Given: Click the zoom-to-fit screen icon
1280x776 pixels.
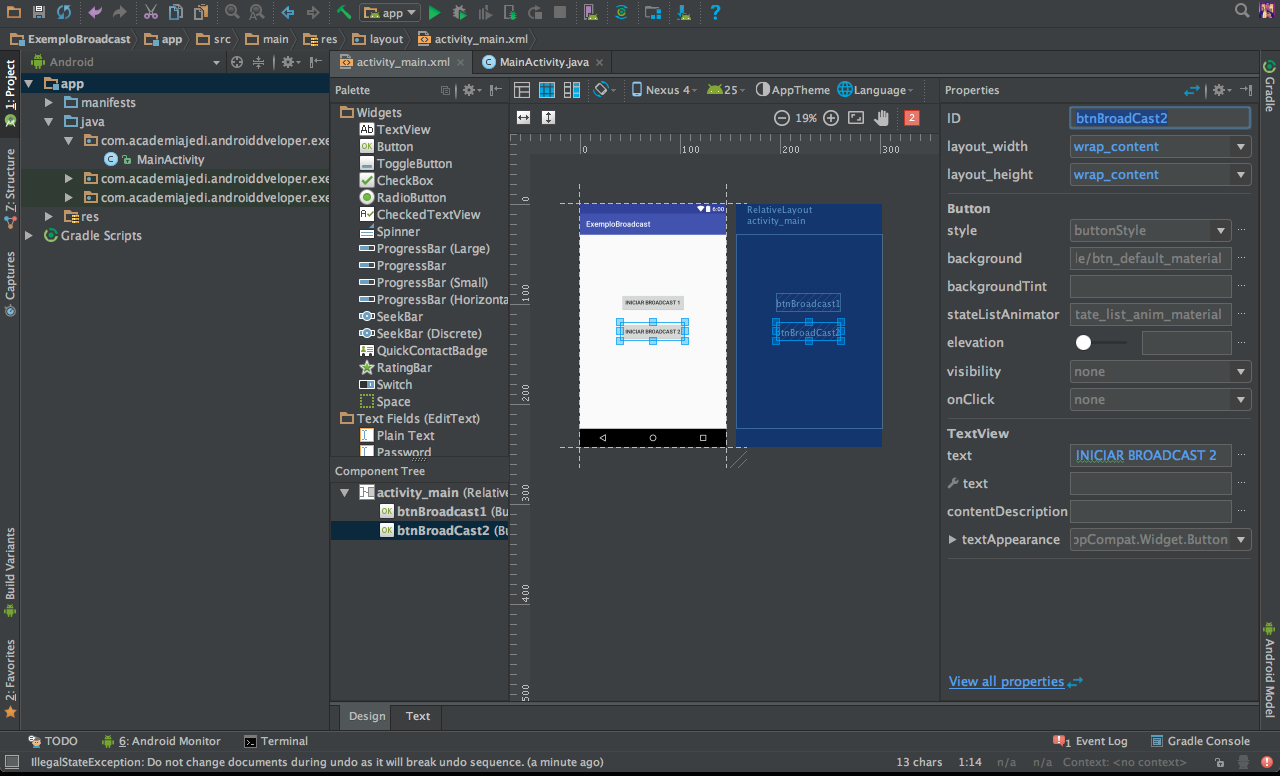Looking at the screenshot, I should click(x=856, y=118).
